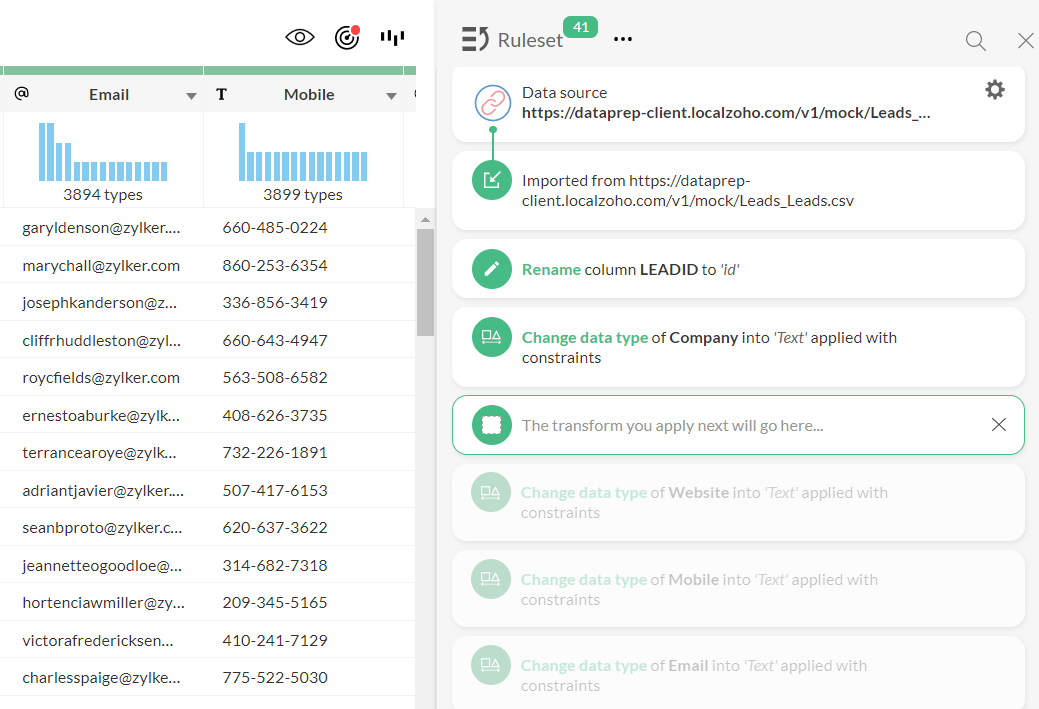1039x709 pixels.
Task: Open data source settings gear
Action: [995, 89]
